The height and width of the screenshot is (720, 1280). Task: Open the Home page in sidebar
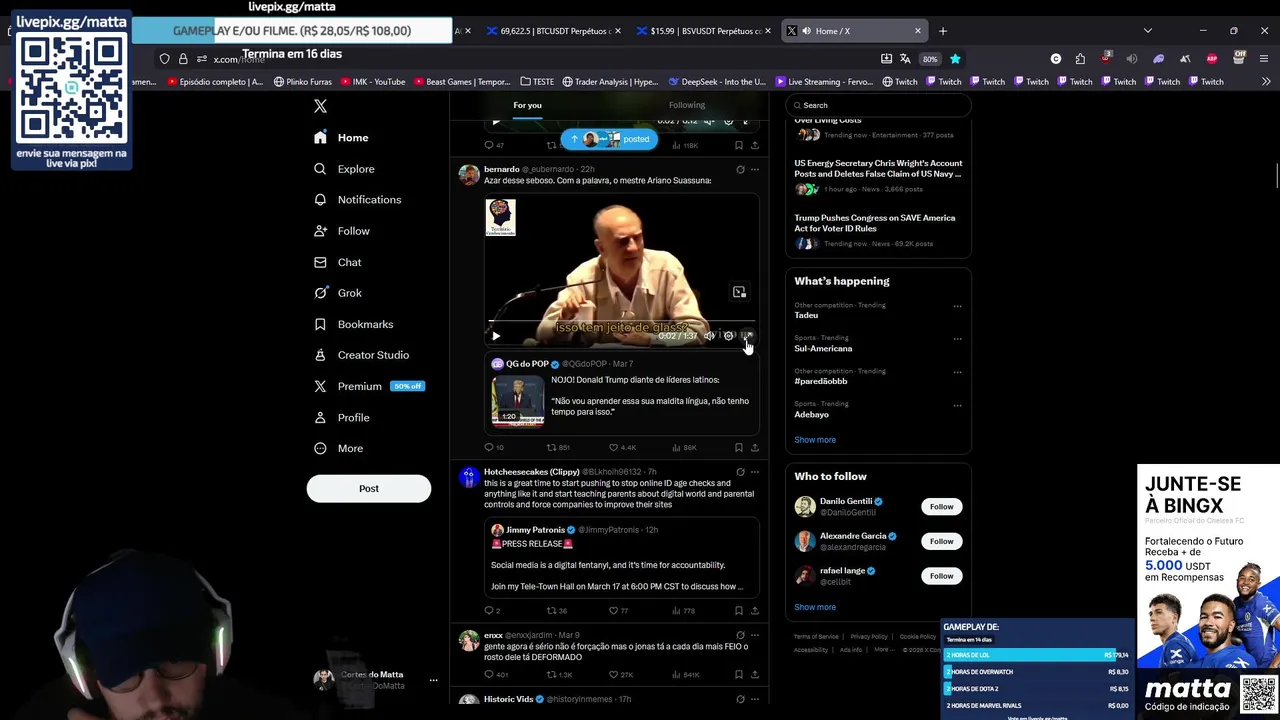pyautogui.click(x=341, y=138)
